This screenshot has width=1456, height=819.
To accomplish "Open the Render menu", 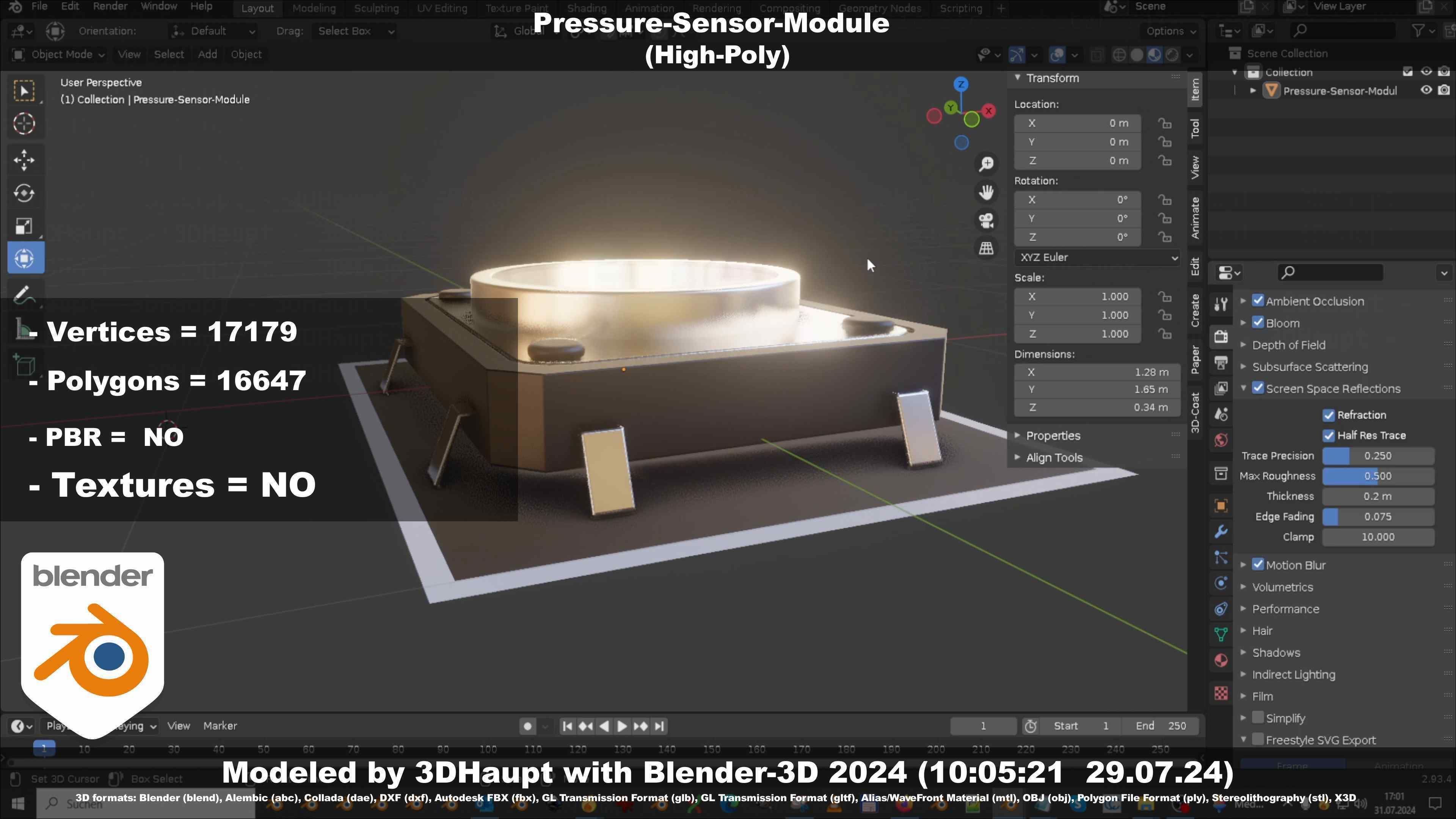I will [x=110, y=7].
